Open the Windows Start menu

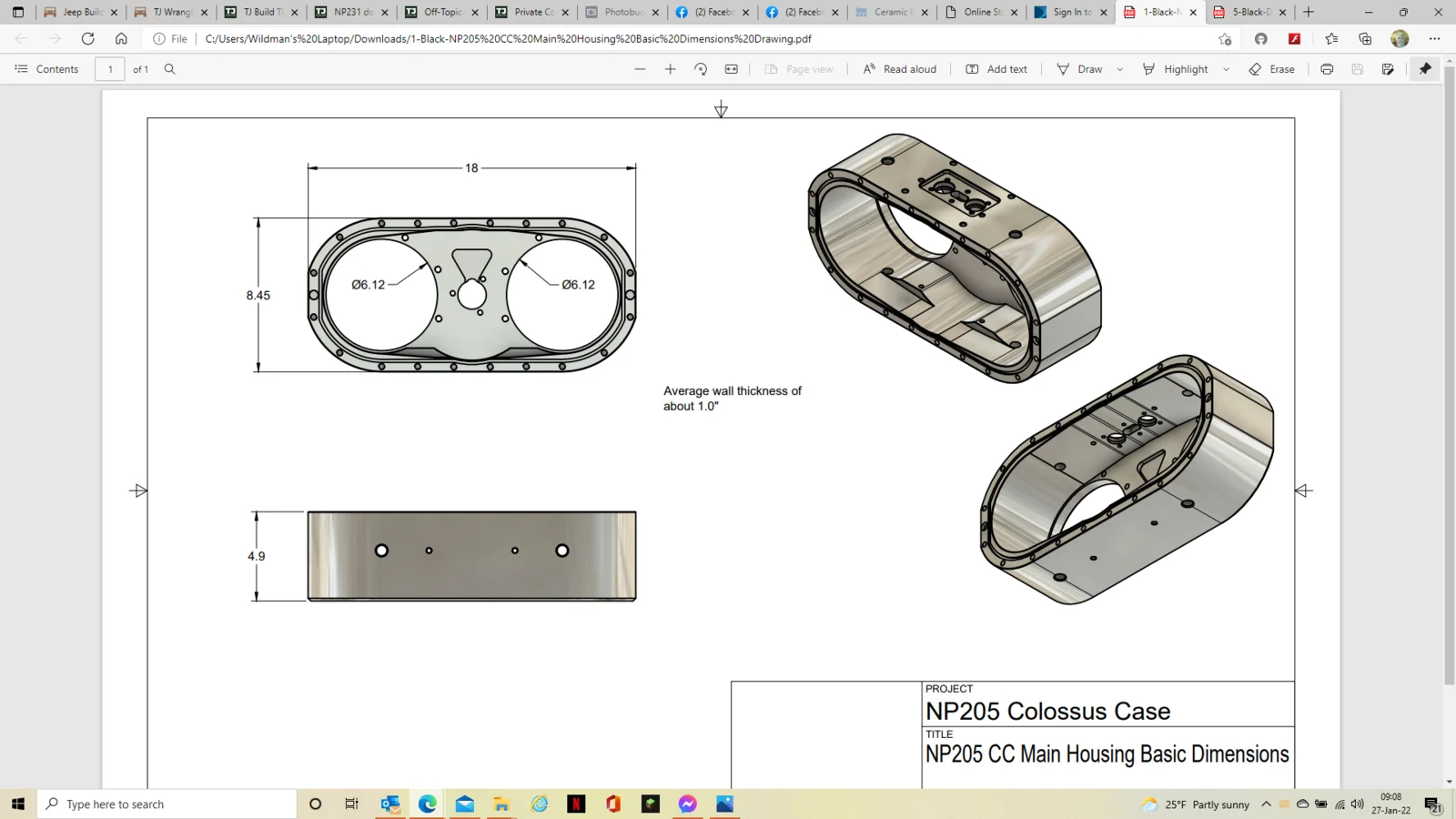[18, 804]
